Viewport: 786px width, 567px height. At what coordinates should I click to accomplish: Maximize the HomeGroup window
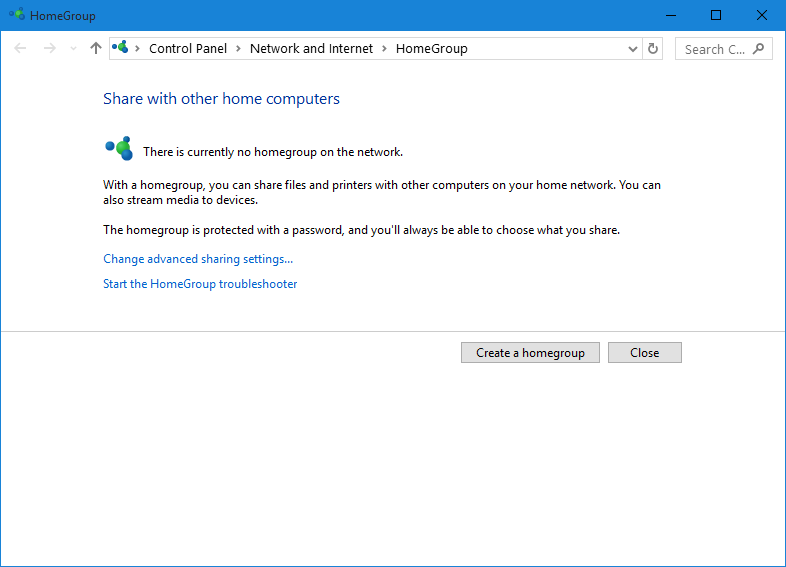716,16
